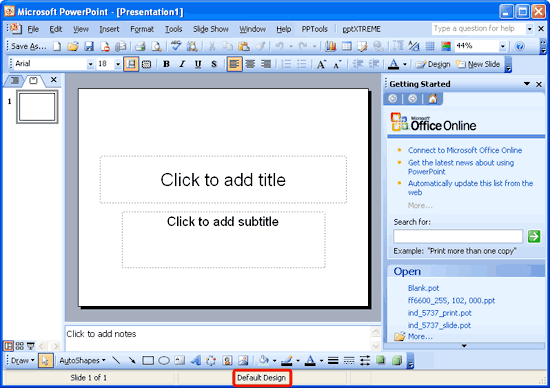Click the Open folder icon in the toolbar
This screenshot has height=388, width=550.
point(73,46)
